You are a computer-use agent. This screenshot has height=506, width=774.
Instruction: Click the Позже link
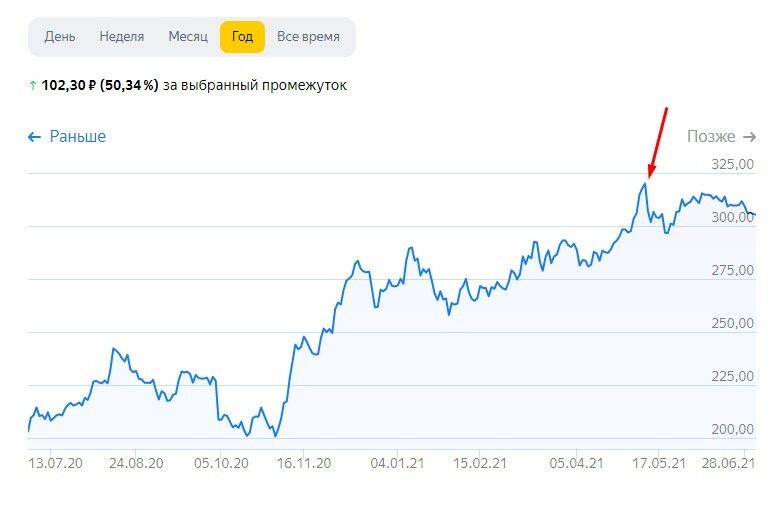tap(711, 137)
